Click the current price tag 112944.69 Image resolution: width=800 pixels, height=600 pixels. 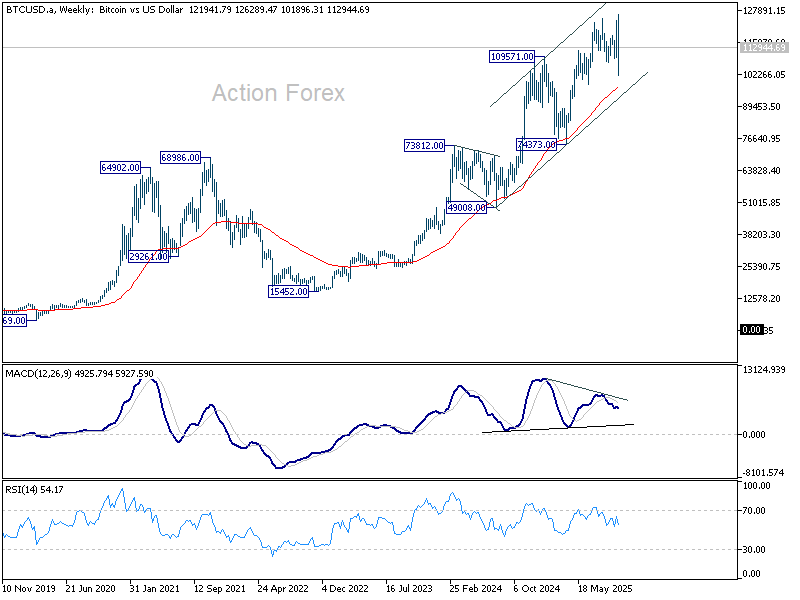(x=764, y=47)
